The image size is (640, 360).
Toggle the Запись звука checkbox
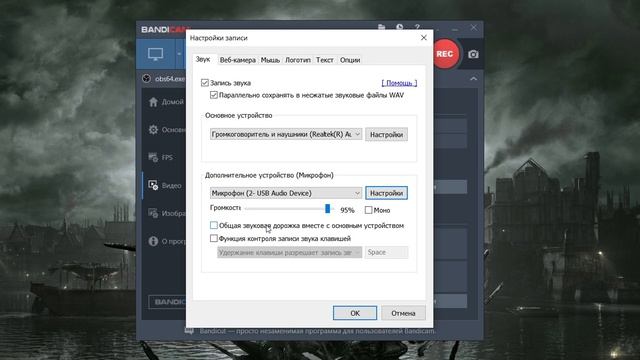(205, 83)
